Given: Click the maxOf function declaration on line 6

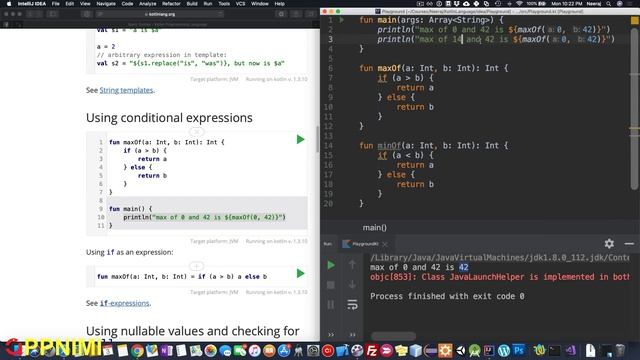Looking at the screenshot, I should 389,68.
